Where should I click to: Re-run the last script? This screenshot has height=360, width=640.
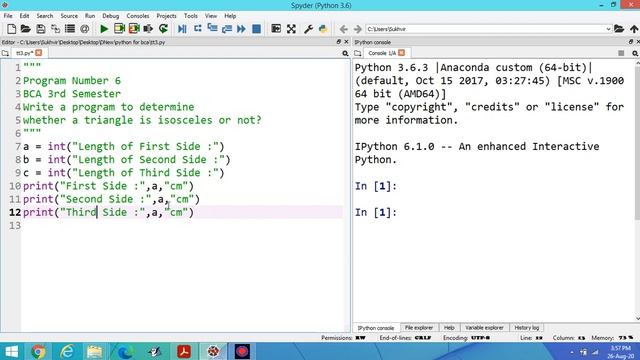pos(163,29)
